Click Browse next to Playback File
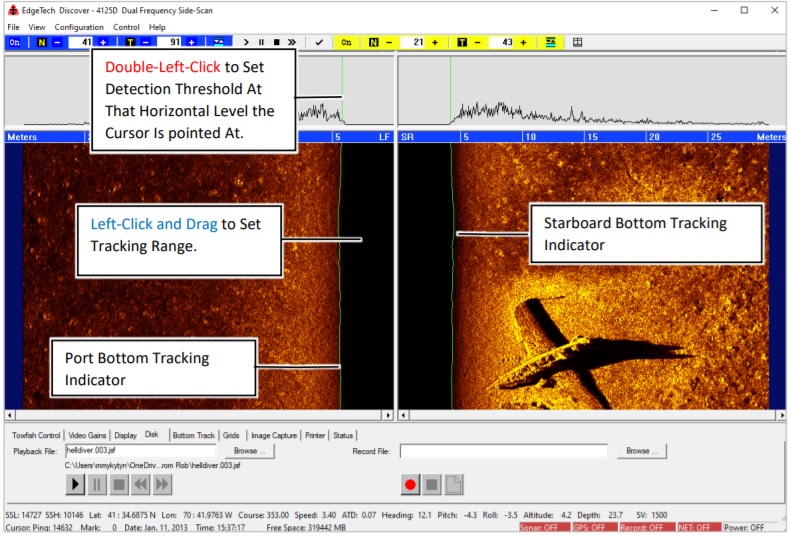This screenshot has height=536, width=789. point(249,451)
